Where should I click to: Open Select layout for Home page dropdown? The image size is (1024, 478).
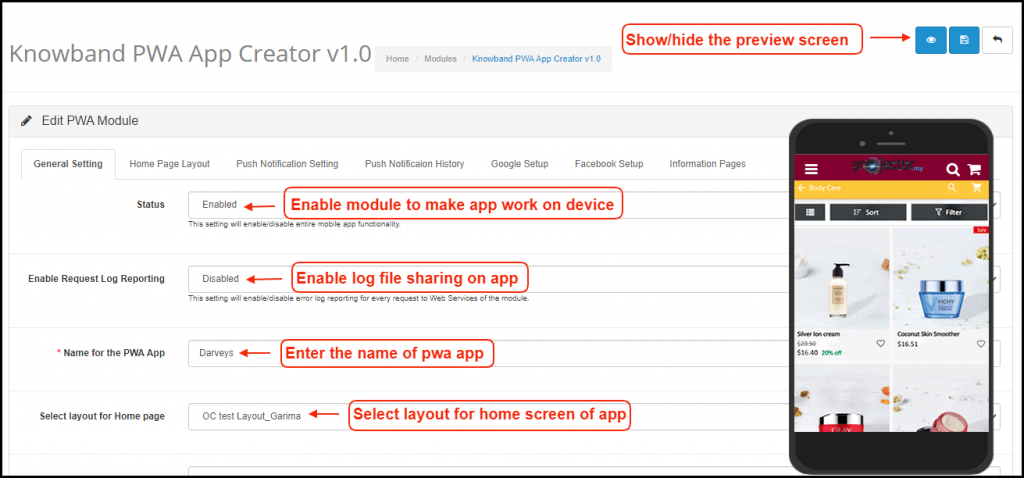click(594, 416)
